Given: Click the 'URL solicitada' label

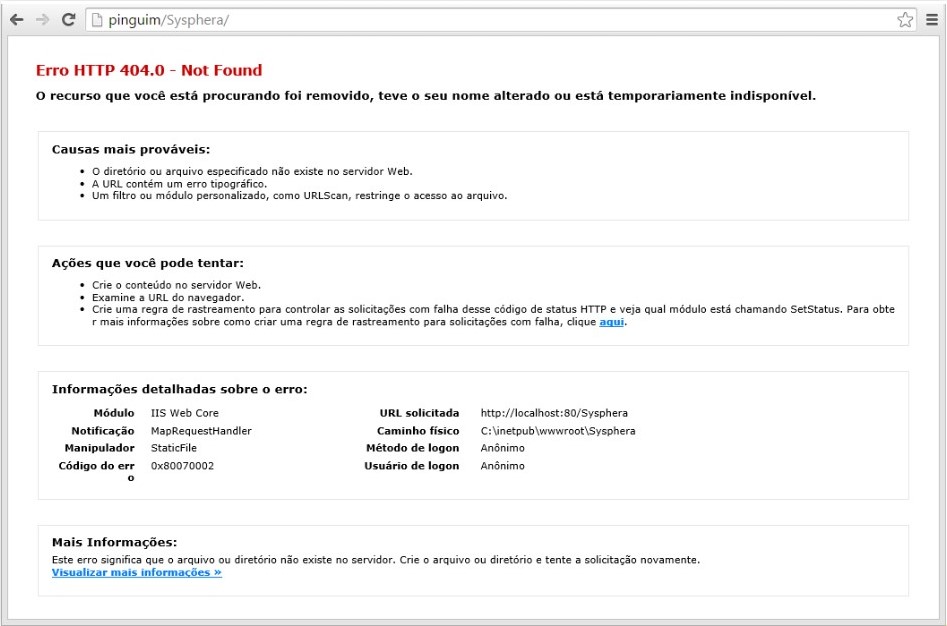Looking at the screenshot, I should [x=419, y=413].
